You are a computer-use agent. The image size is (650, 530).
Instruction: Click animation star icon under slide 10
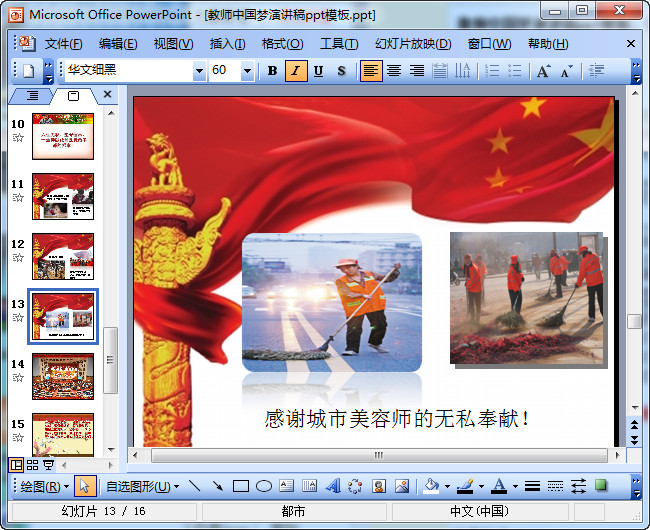(x=18, y=138)
